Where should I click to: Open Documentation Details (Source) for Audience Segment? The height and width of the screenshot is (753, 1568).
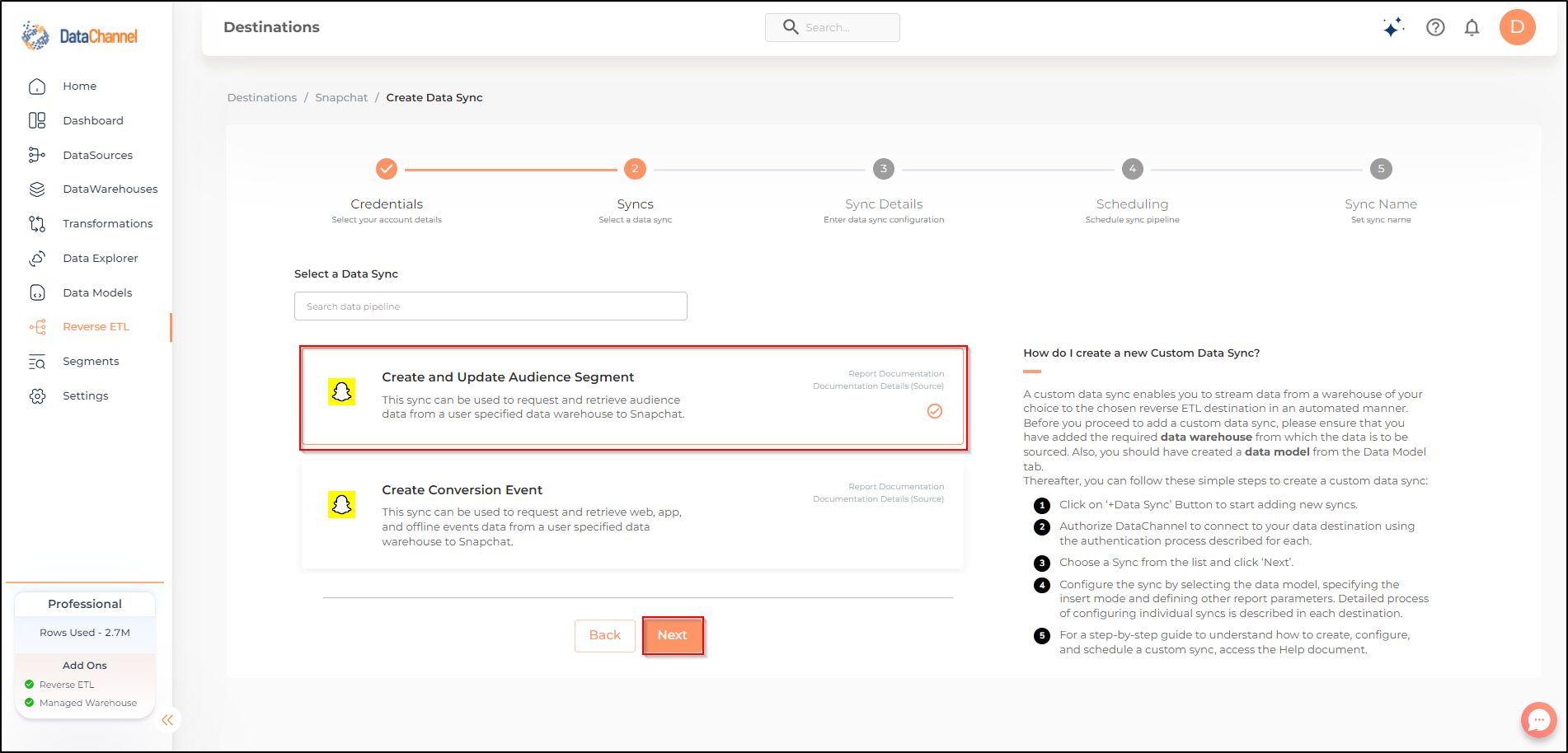coord(878,386)
